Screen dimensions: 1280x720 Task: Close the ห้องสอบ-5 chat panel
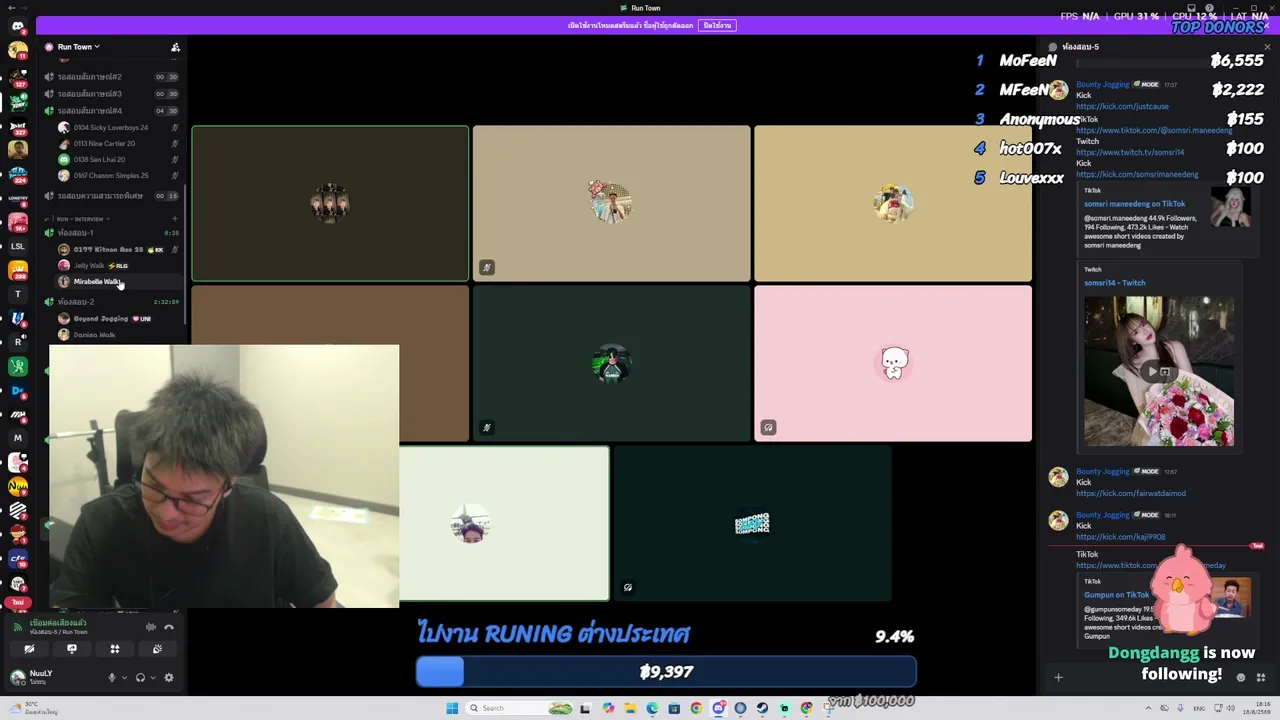click(1267, 47)
